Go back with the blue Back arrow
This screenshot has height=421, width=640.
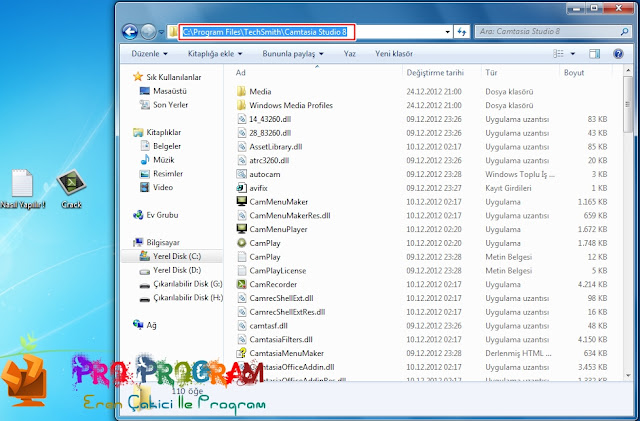pyautogui.click(x=130, y=31)
